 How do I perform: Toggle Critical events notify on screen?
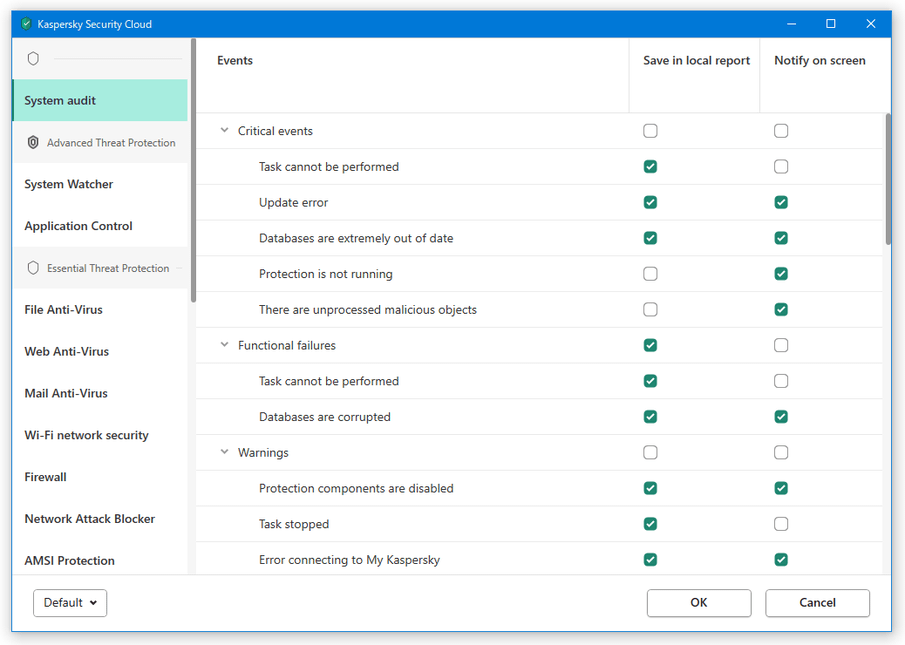click(x=781, y=131)
